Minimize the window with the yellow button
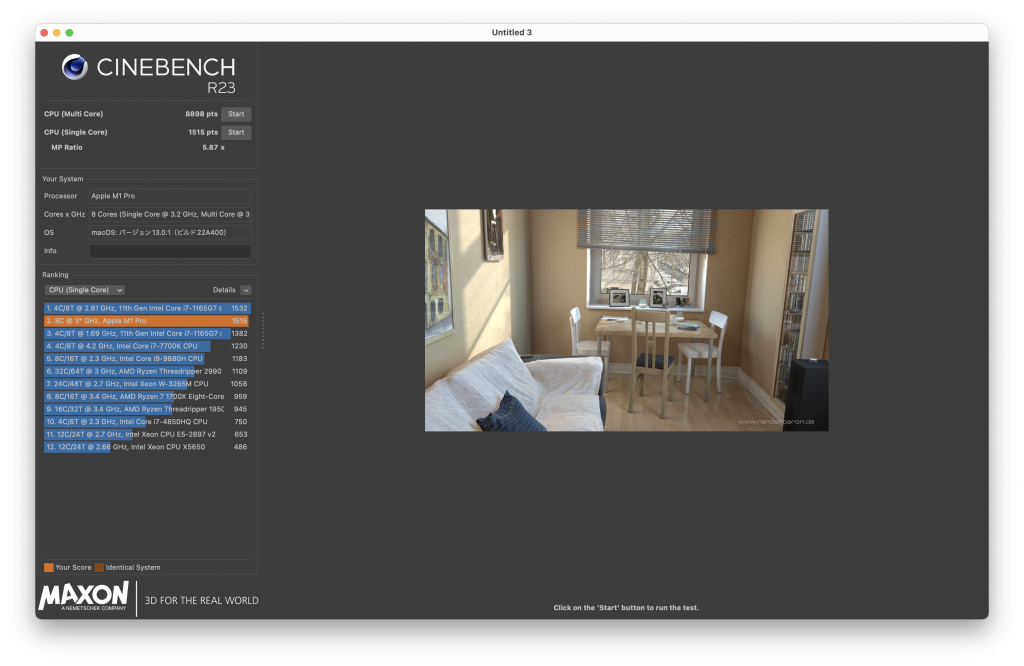The width and height of the screenshot is (1024, 666). point(57,33)
